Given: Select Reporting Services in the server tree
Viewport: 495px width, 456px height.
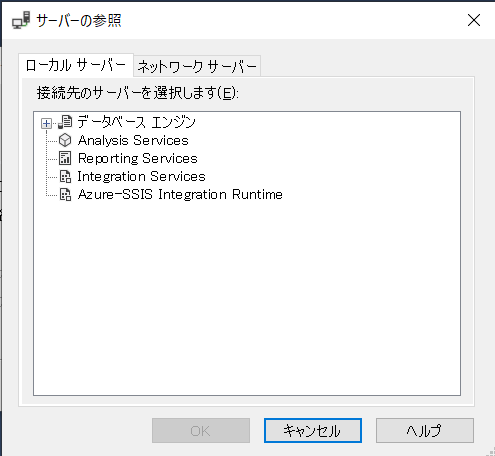Looking at the screenshot, I should 138,158.
